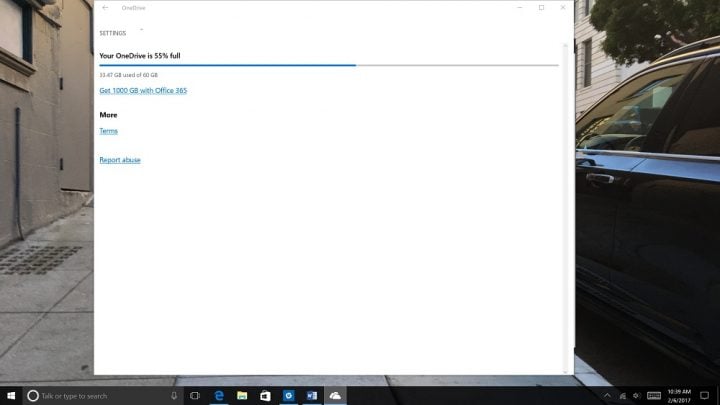Open the Terms link
Image resolution: width=720 pixels, height=405 pixels.
[x=108, y=131]
